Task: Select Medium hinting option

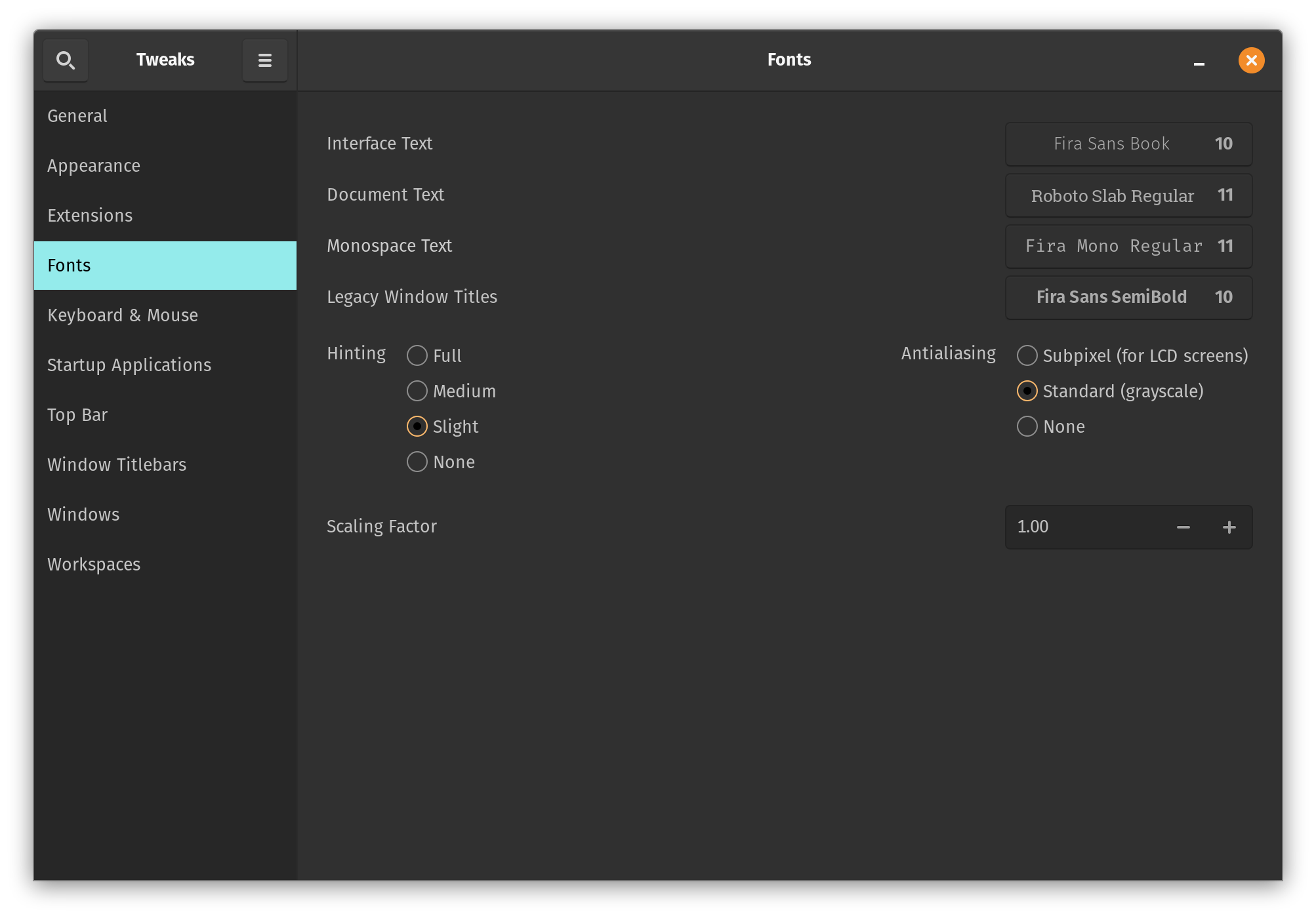Action: click(x=451, y=391)
